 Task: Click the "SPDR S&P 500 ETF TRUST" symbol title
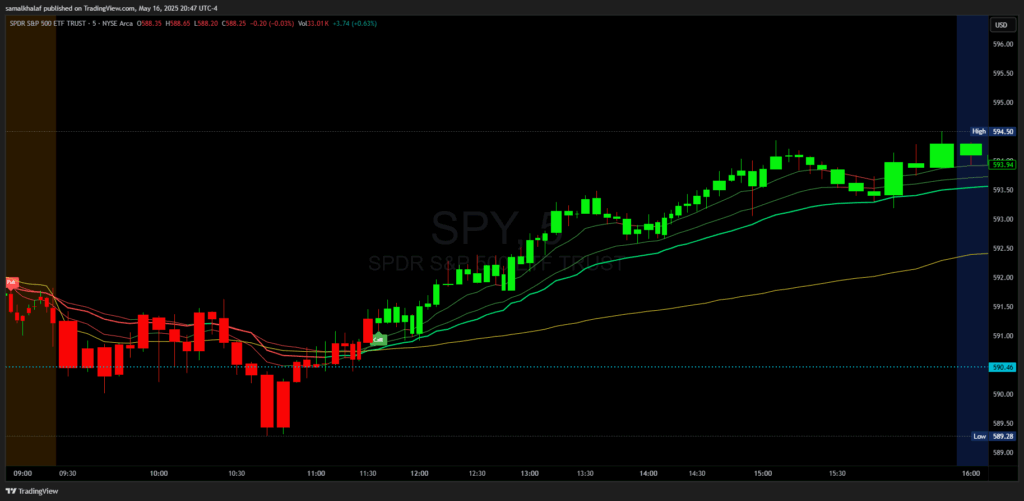47,24
